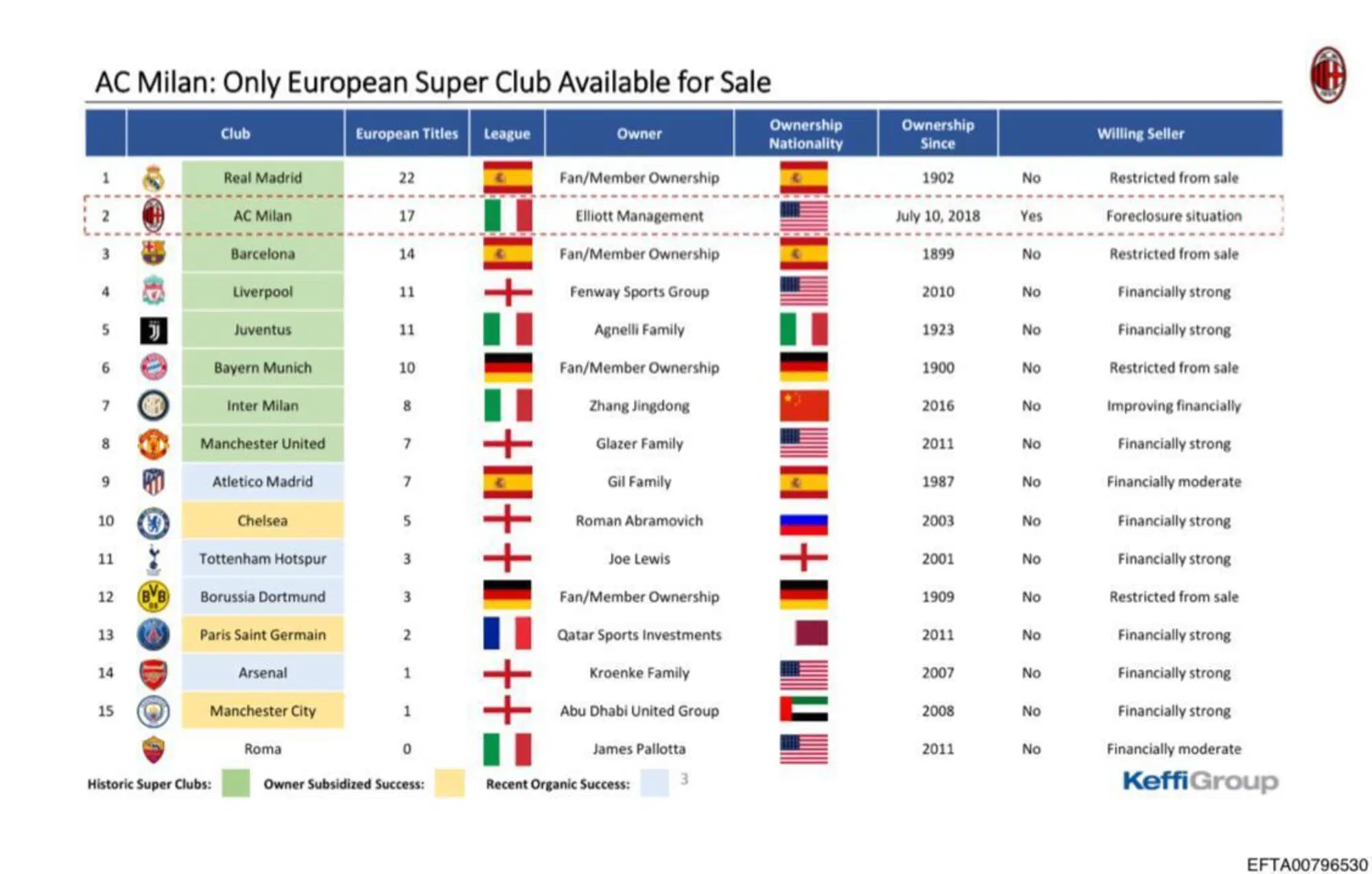Click the European Titles column header
This screenshot has width=1372, height=874.
(407, 134)
